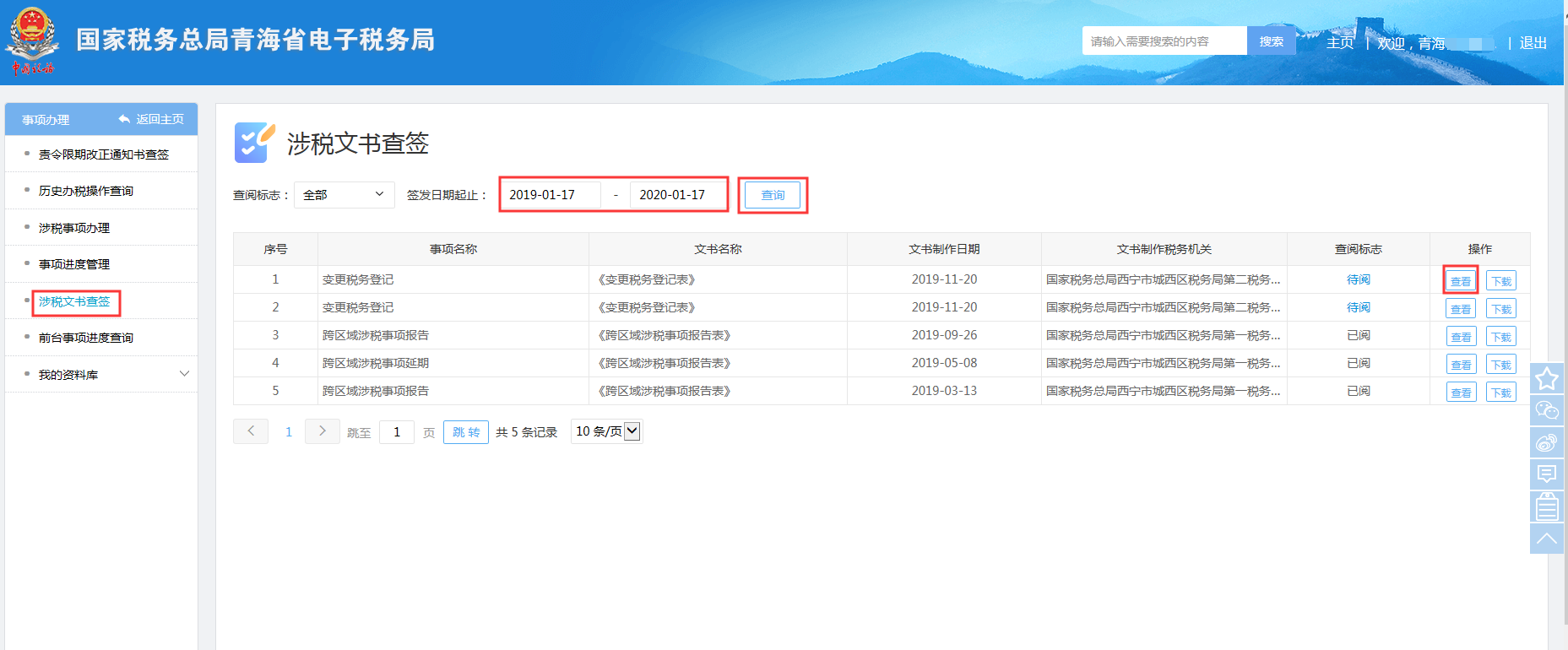
Task: Open 前台事项进度查询 menu item
Action: coord(86,338)
